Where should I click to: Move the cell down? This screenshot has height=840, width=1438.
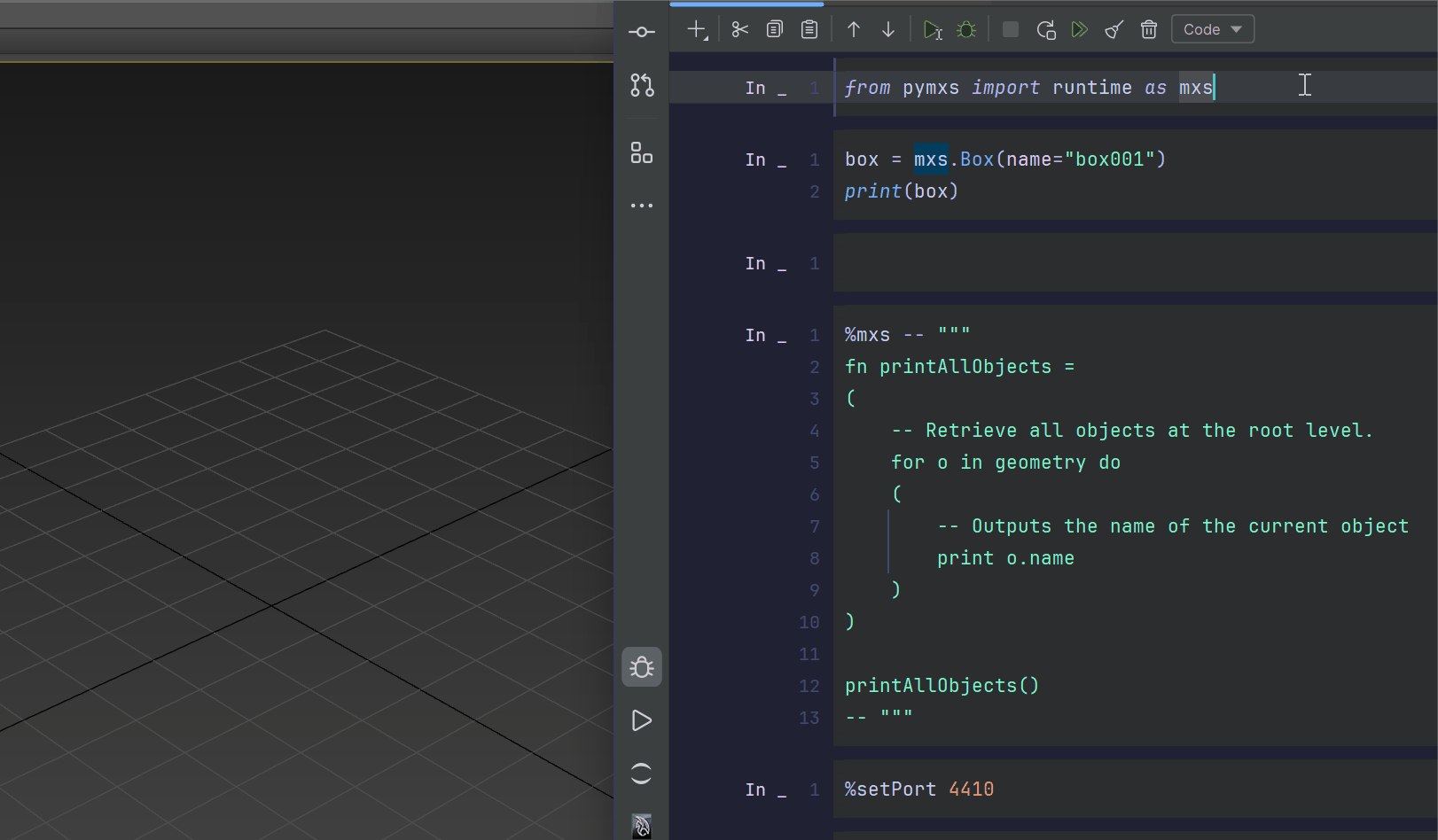tap(888, 29)
